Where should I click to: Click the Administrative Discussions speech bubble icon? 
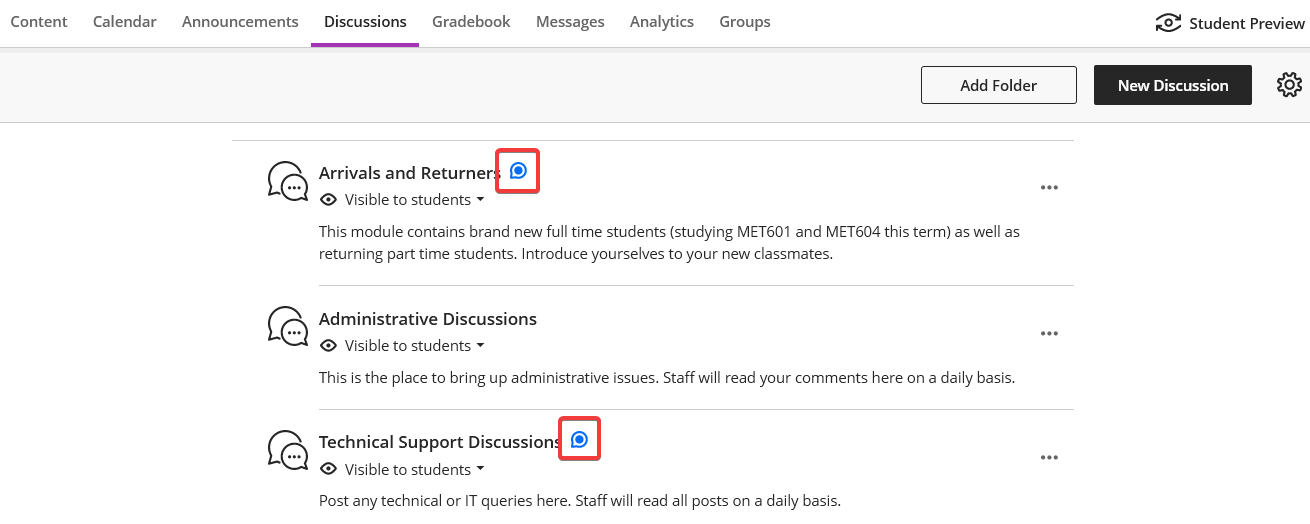pyautogui.click(x=287, y=326)
